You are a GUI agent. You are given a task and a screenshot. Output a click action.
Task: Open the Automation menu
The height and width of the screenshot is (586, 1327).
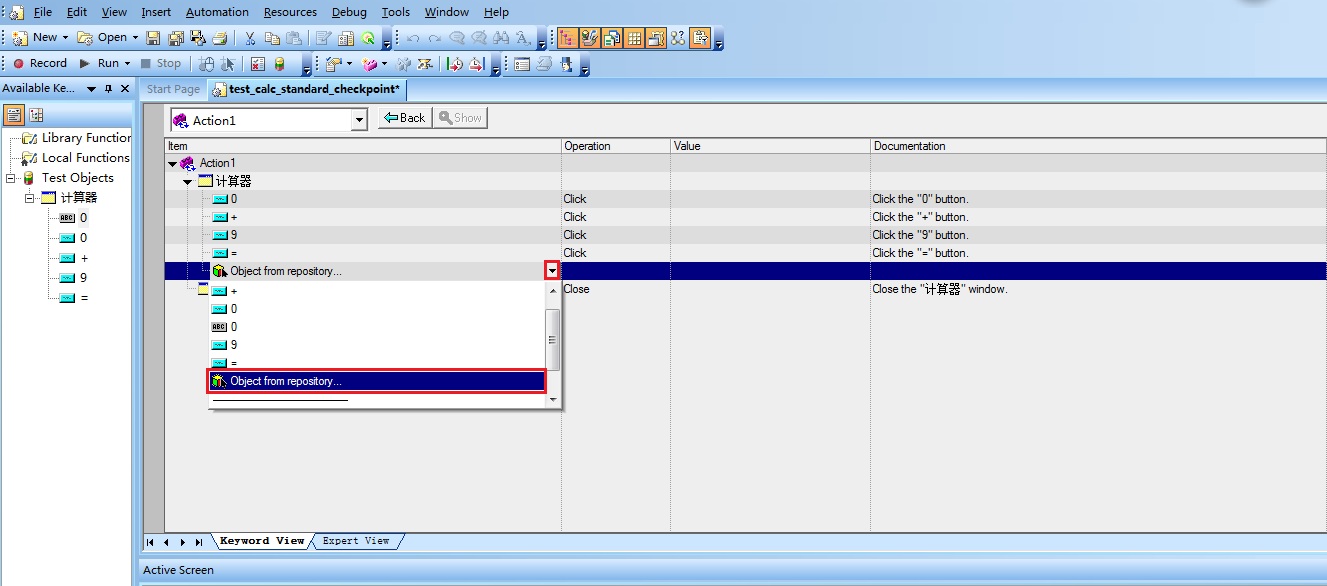click(x=217, y=12)
